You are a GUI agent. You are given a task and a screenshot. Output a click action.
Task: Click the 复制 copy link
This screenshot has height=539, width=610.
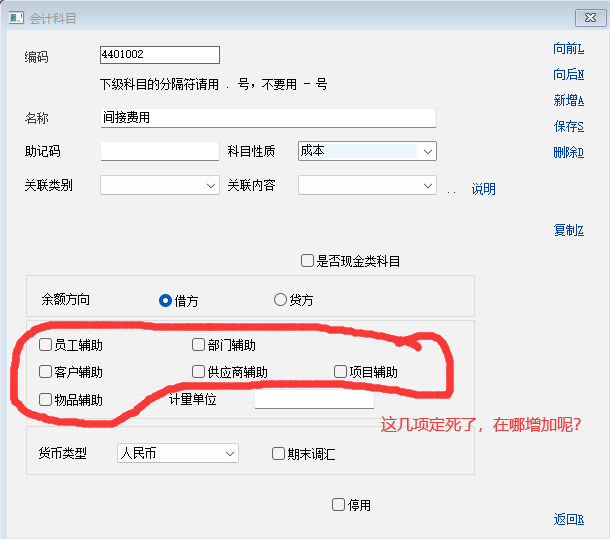[x=568, y=230]
